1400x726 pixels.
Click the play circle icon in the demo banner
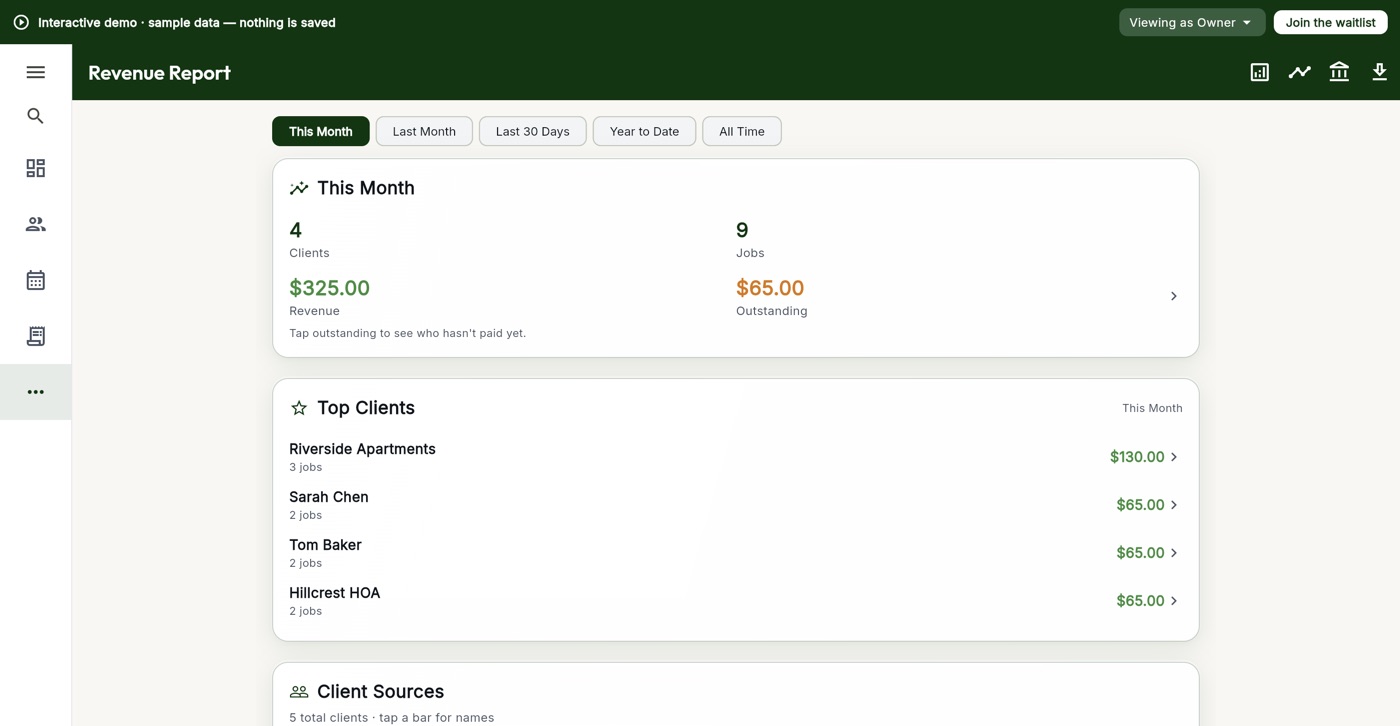pyautogui.click(x=21, y=22)
